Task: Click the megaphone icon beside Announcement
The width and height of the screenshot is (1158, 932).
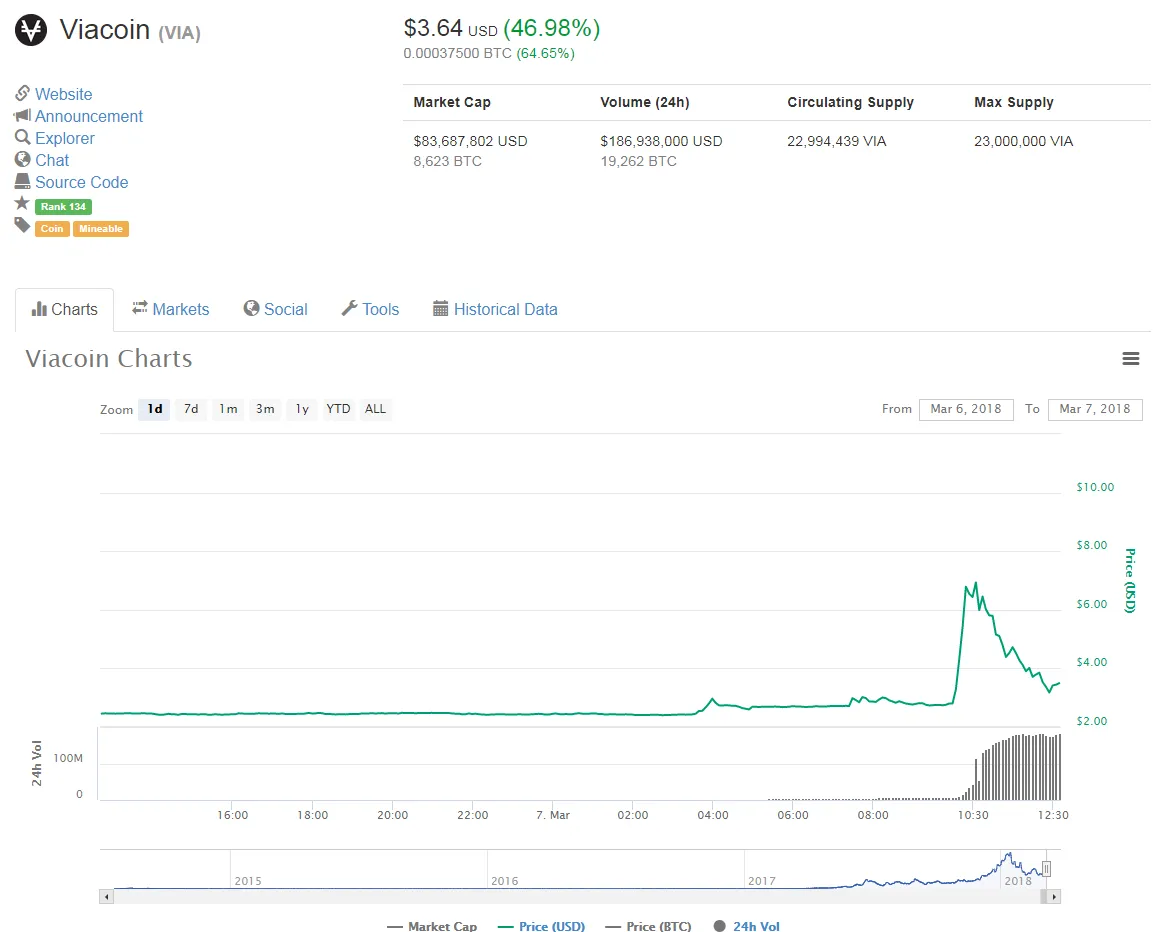Action: 22,115
